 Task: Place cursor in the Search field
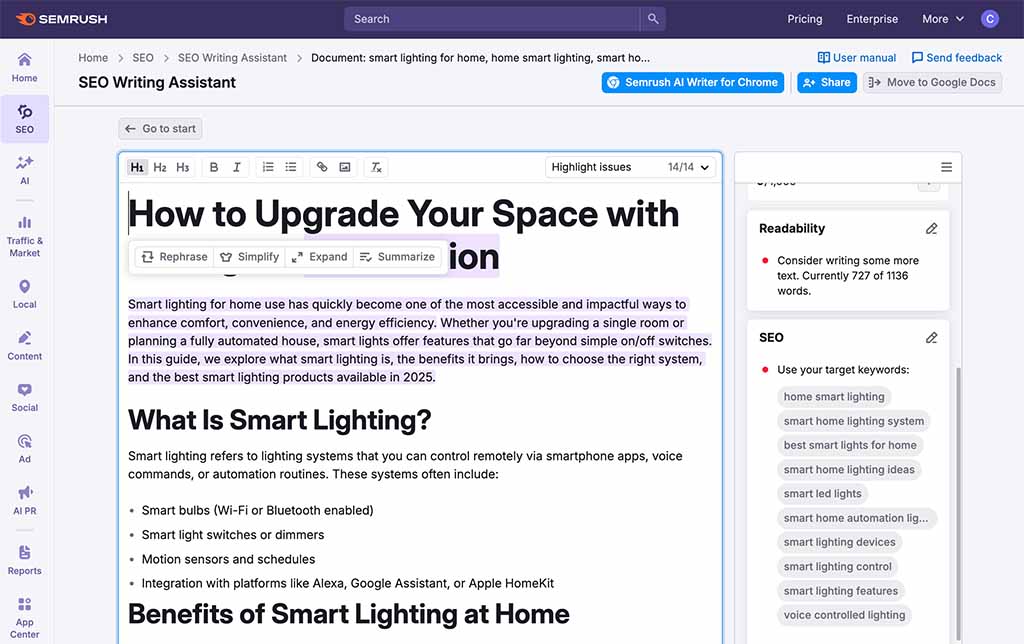click(x=490, y=18)
